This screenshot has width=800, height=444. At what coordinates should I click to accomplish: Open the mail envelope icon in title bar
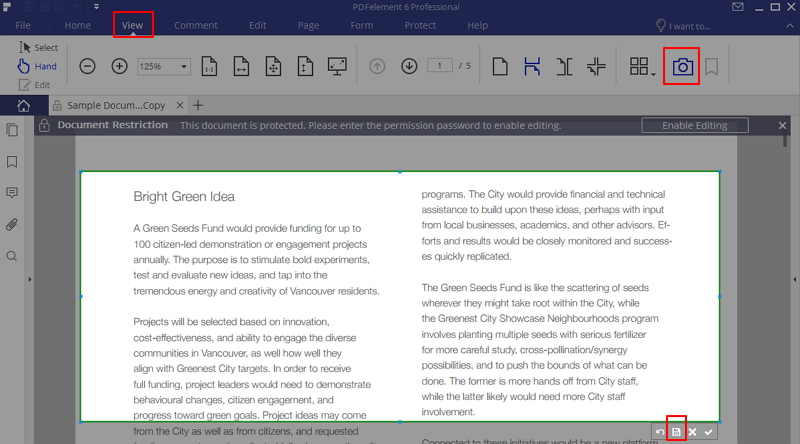[x=738, y=7]
